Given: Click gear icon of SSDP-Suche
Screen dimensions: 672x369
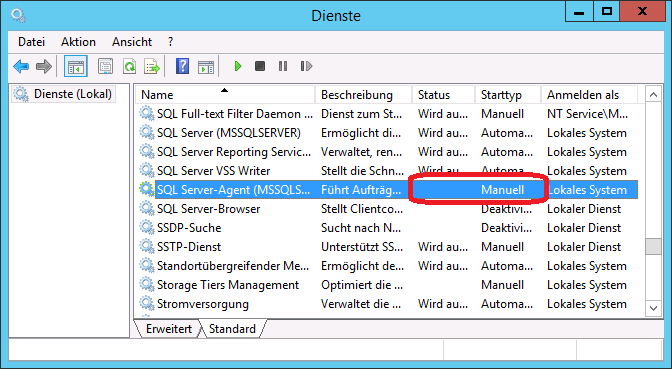Looking at the screenshot, I should pyautogui.click(x=147, y=228).
